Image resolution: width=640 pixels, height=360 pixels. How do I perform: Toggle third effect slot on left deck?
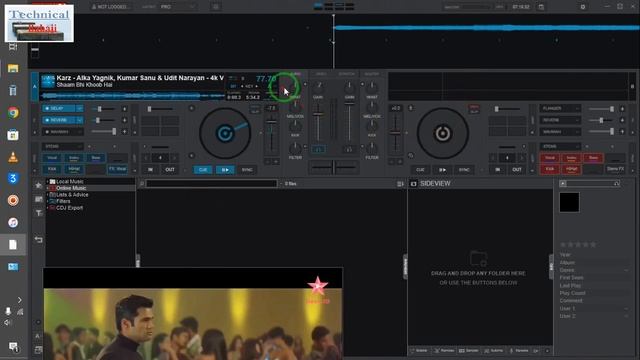coord(59,132)
